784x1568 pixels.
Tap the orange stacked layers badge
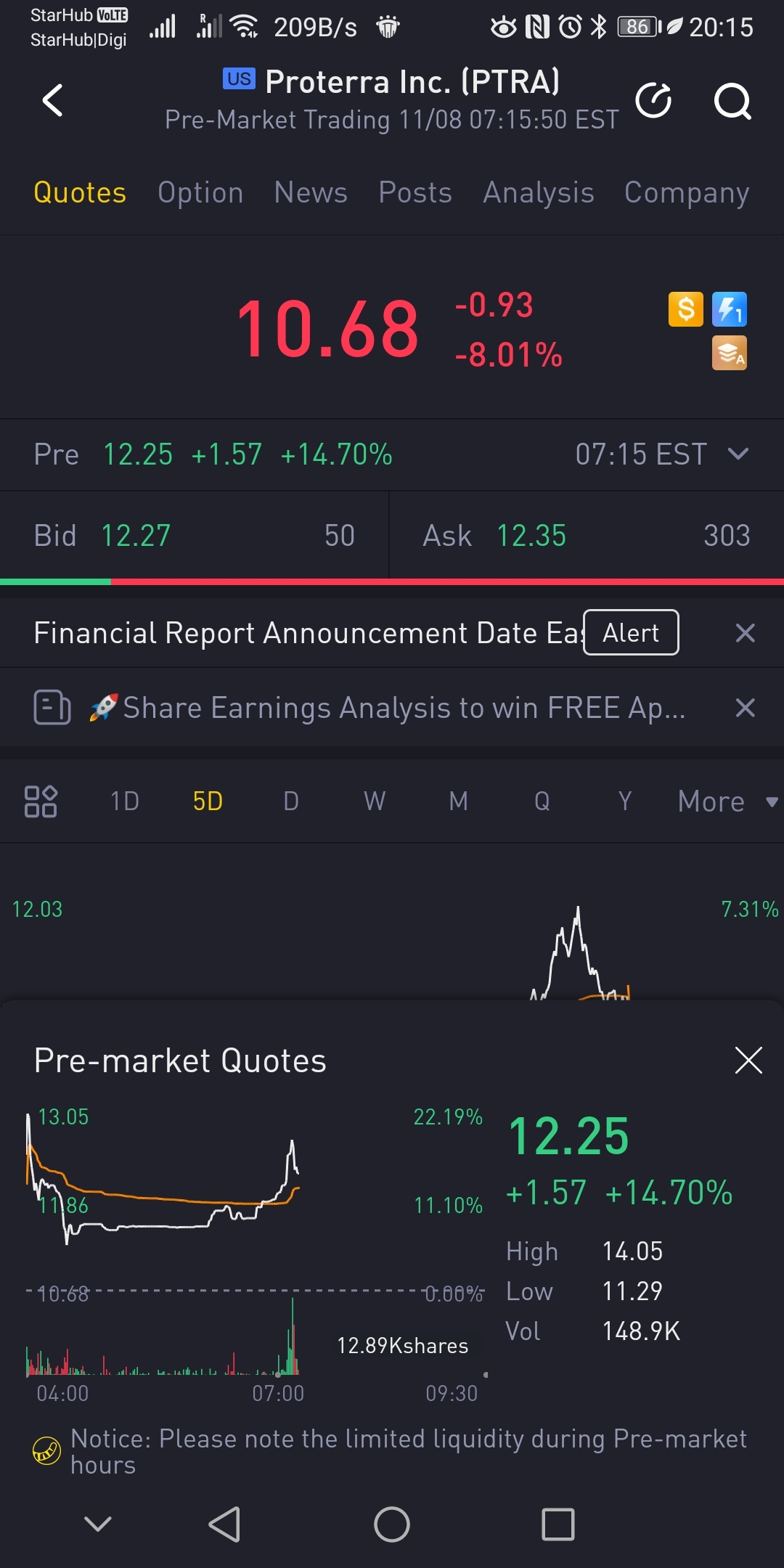tap(730, 354)
